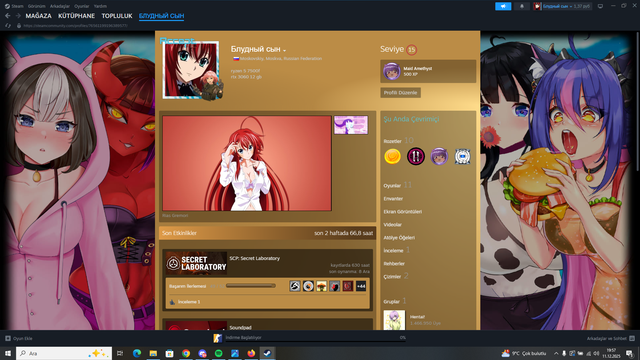Image resolution: width=640 pixels, height=360 pixels.
Task: Switch to Big Picture mode icon
Action: (600, 6)
